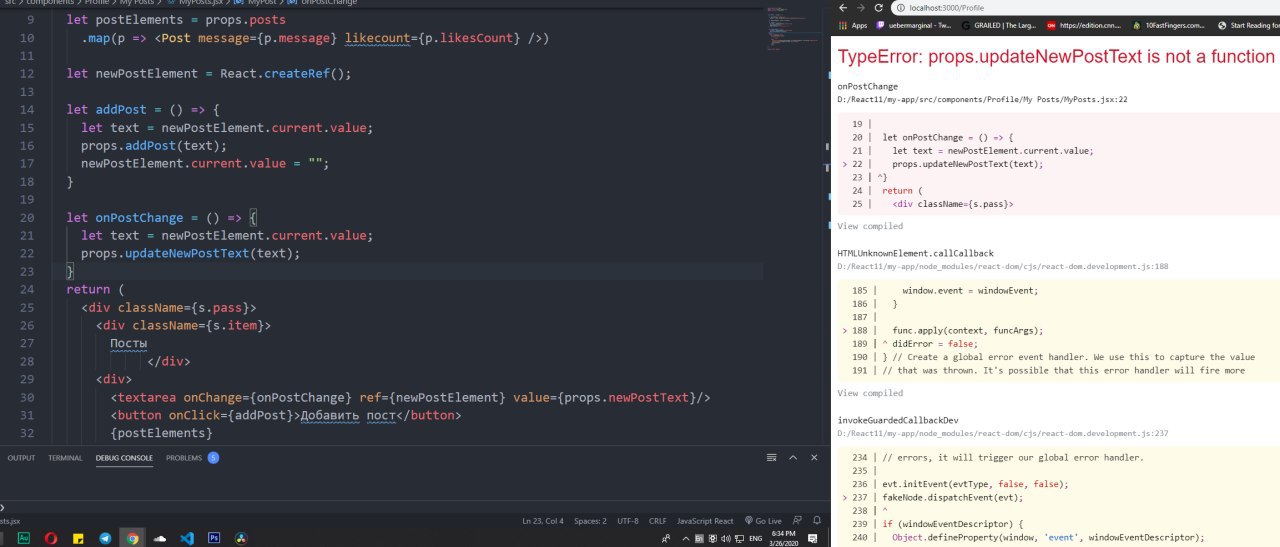Image resolution: width=1280 pixels, height=547 pixels.
Task: Switch to the TERMINAL panel tab
Action: [x=66, y=458]
